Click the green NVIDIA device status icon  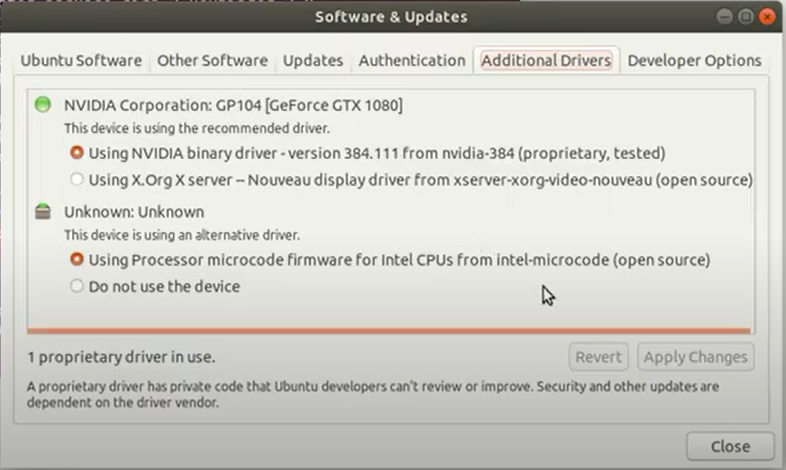click(x=43, y=105)
